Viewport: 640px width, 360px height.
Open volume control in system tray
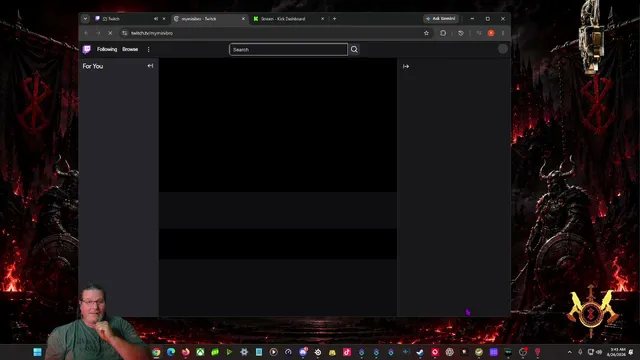point(599,352)
